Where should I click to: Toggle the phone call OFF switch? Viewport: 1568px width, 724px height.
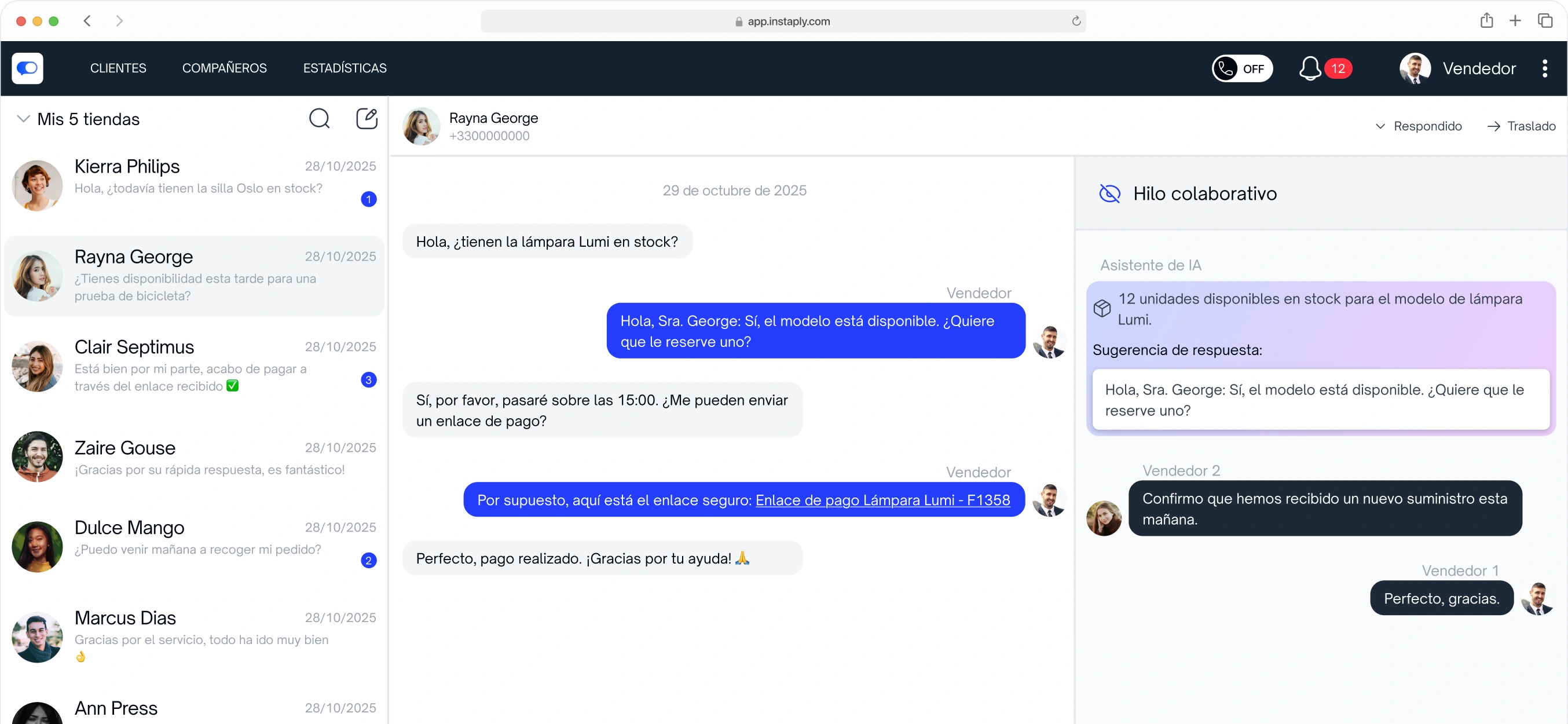pos(1242,68)
